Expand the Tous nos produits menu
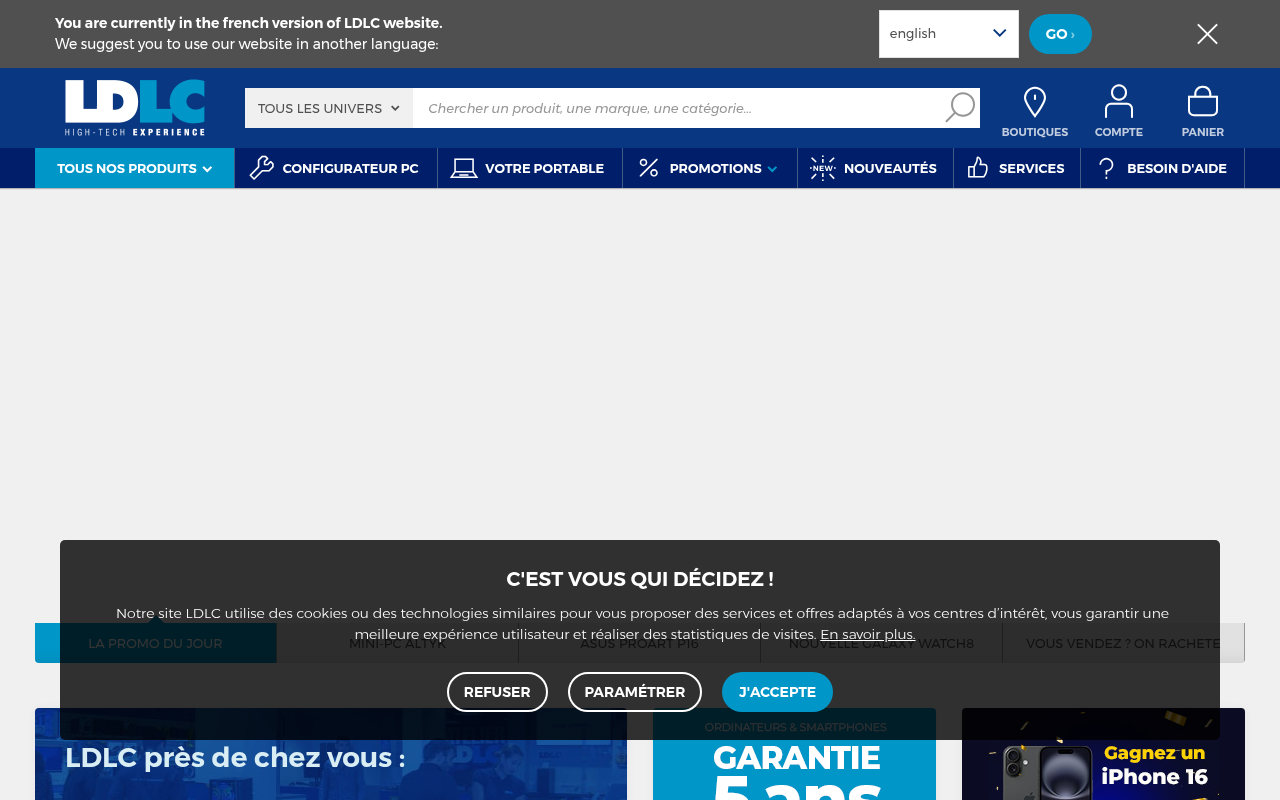1280x800 pixels. 135,168
